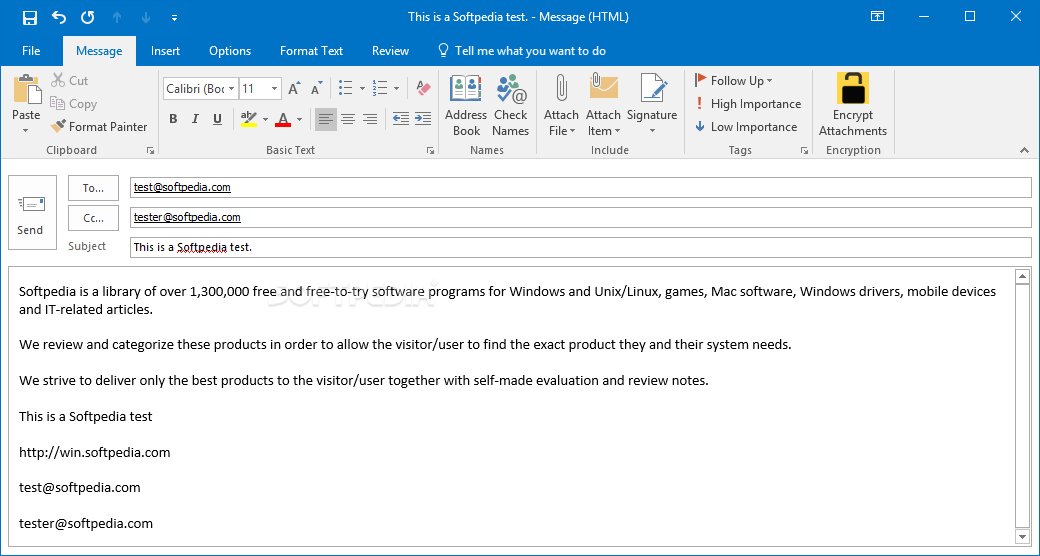Align text right
The width and height of the screenshot is (1040, 556).
coord(370,119)
